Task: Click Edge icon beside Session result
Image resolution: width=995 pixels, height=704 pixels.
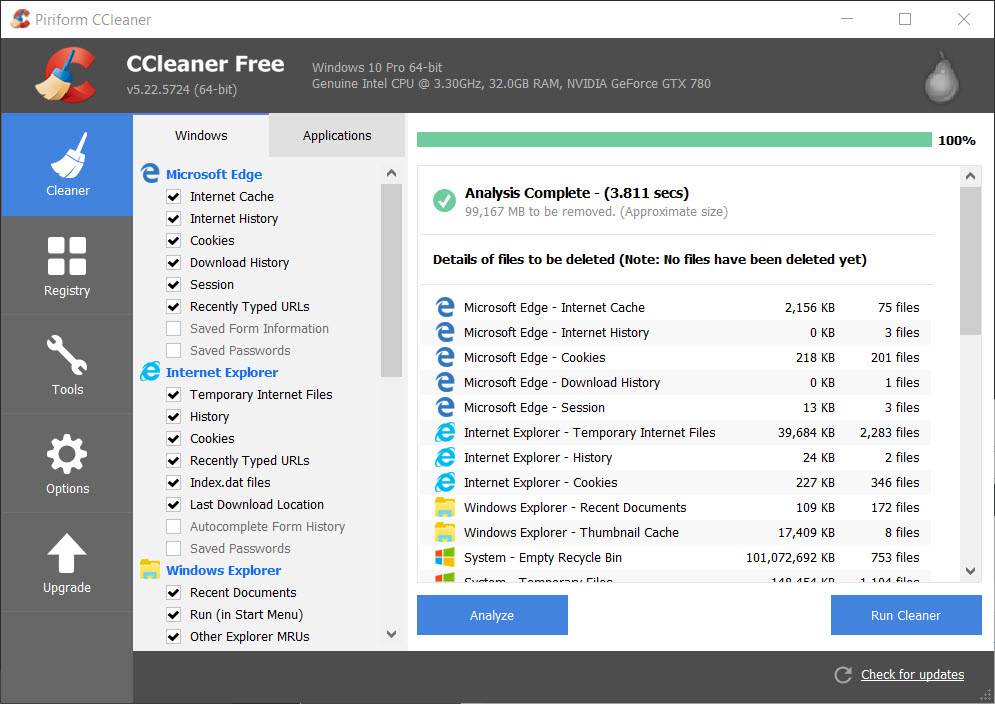Action: (445, 407)
